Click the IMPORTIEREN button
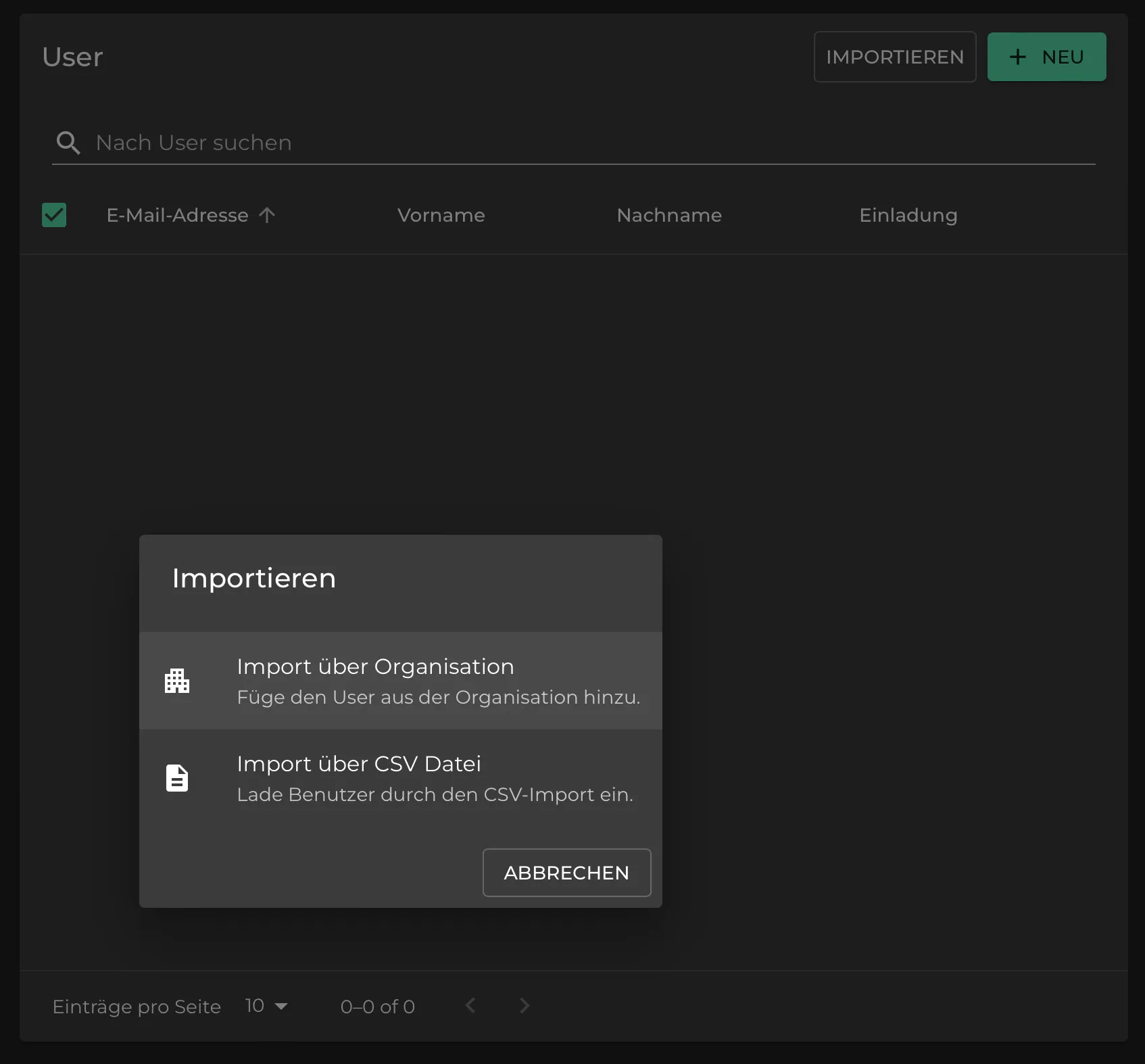 (x=895, y=57)
